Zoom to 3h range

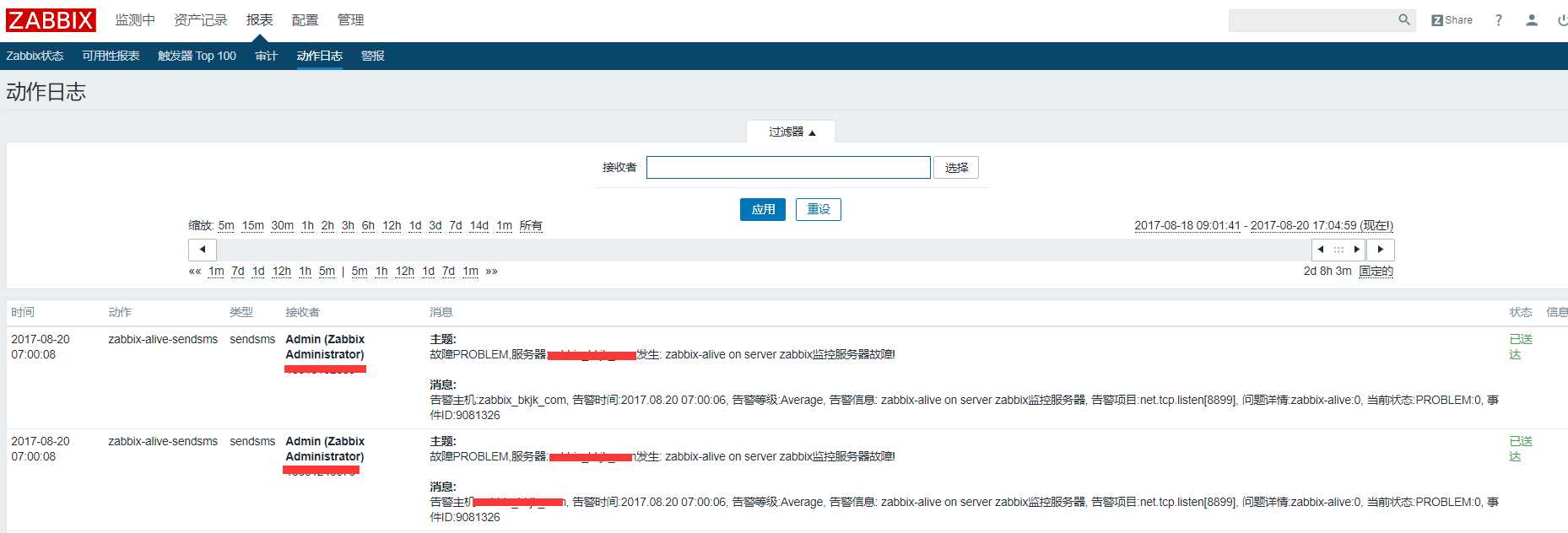(348, 226)
